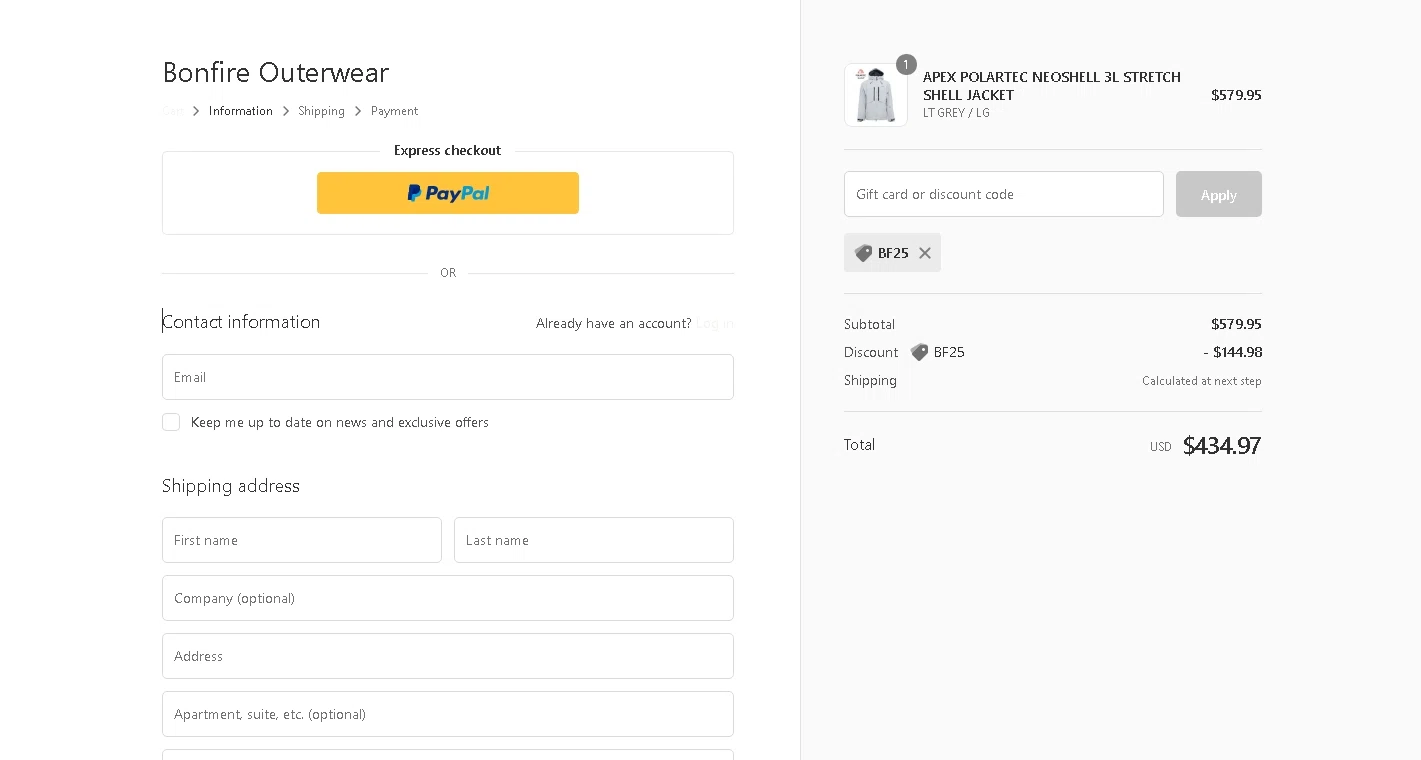Focus the Company (optional) field
Screen dimensions: 1421x760
pyautogui.click(x=448, y=598)
